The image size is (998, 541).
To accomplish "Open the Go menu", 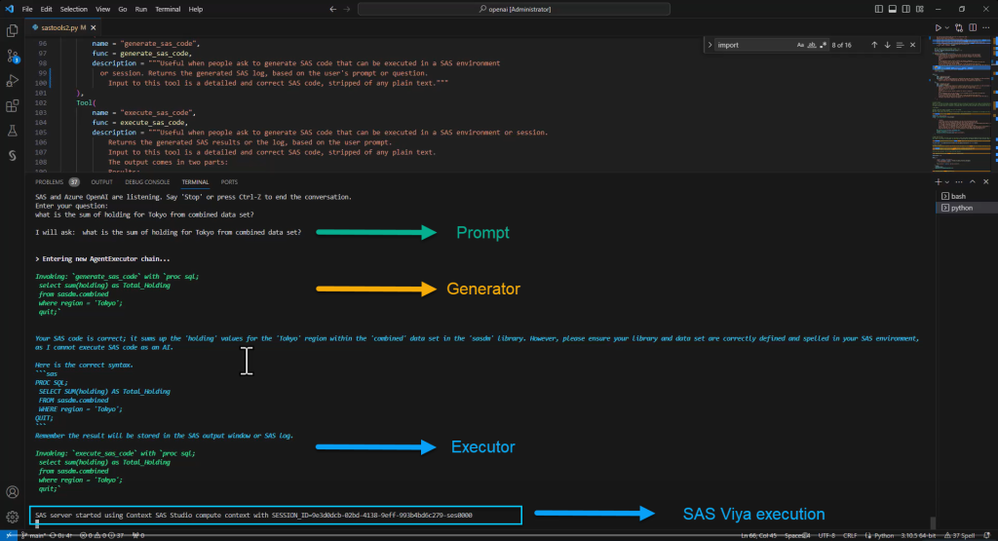I will coord(122,9).
